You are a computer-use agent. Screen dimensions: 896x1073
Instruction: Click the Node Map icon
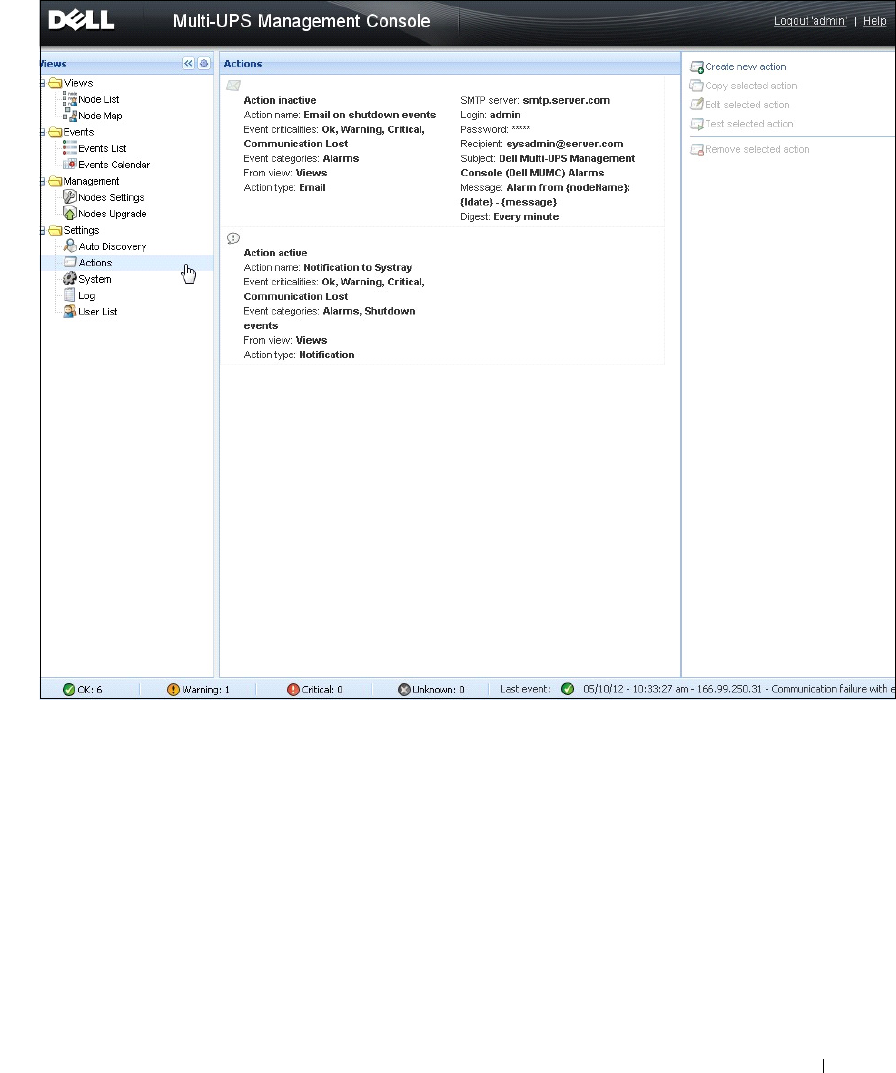pyautogui.click(x=70, y=115)
